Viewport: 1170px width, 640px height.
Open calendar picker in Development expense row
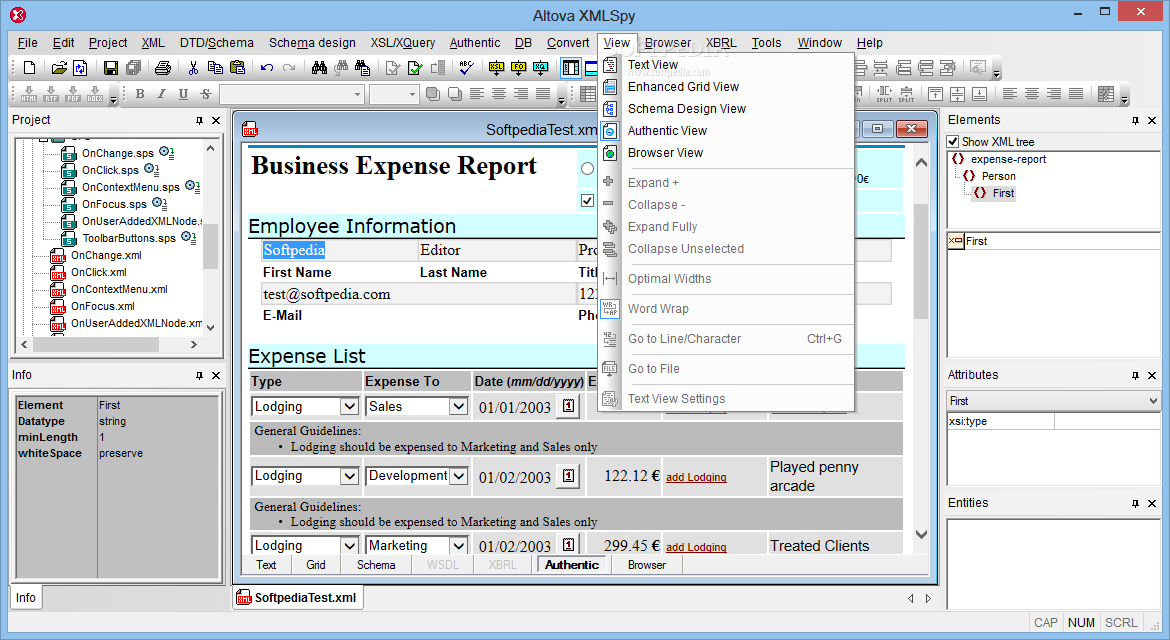point(569,475)
